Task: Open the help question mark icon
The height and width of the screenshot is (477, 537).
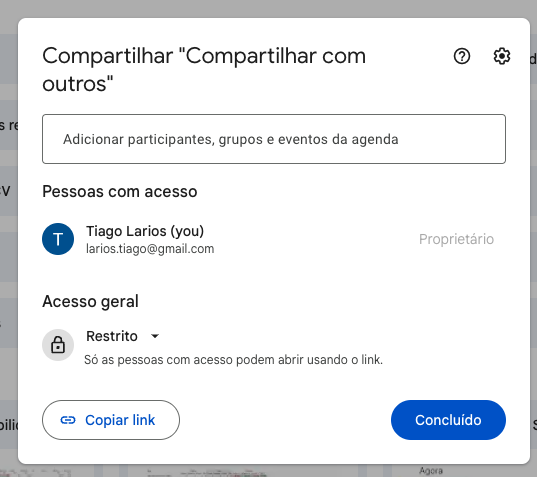Action: (x=462, y=56)
